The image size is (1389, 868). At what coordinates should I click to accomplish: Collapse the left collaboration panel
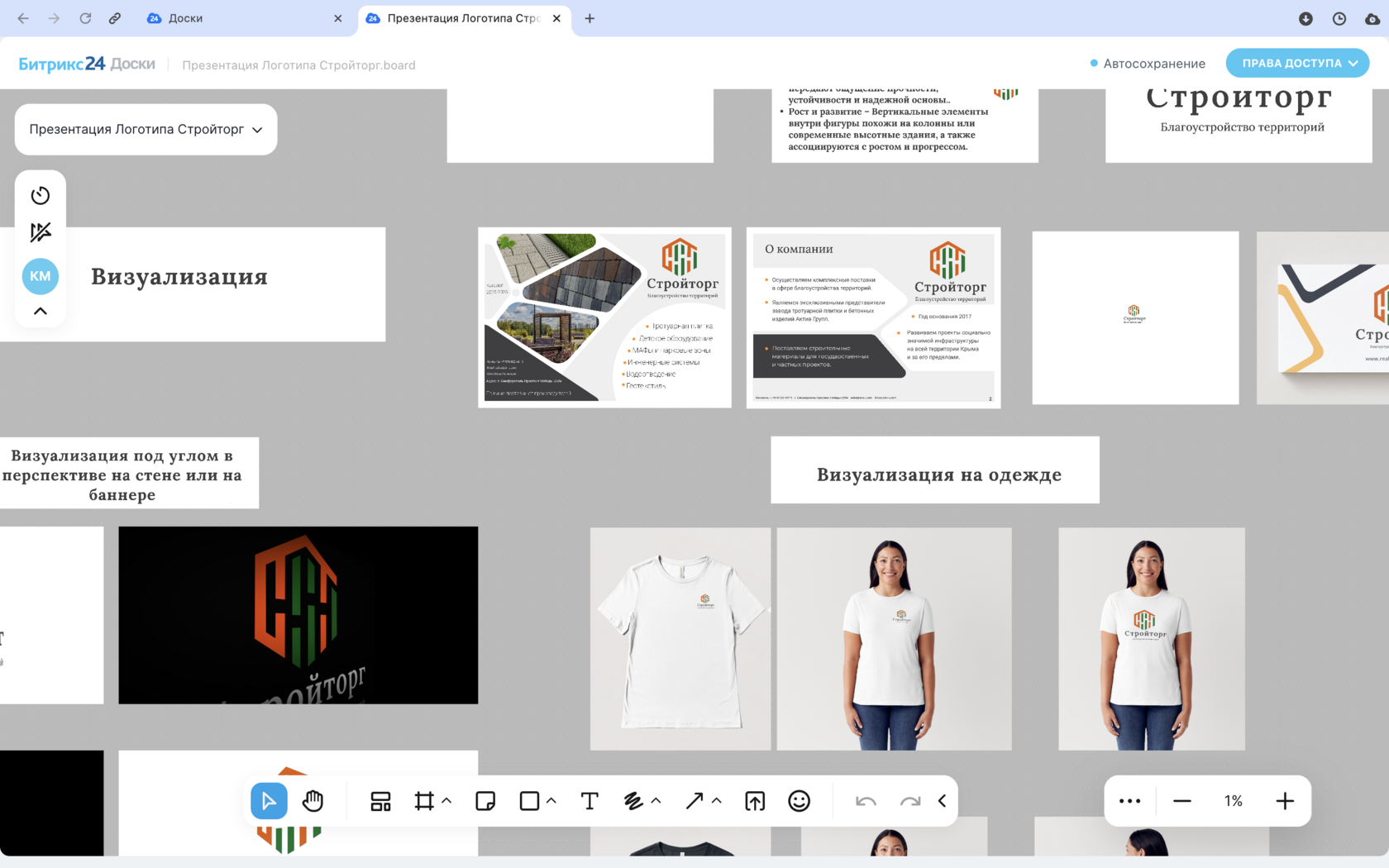coord(41,312)
